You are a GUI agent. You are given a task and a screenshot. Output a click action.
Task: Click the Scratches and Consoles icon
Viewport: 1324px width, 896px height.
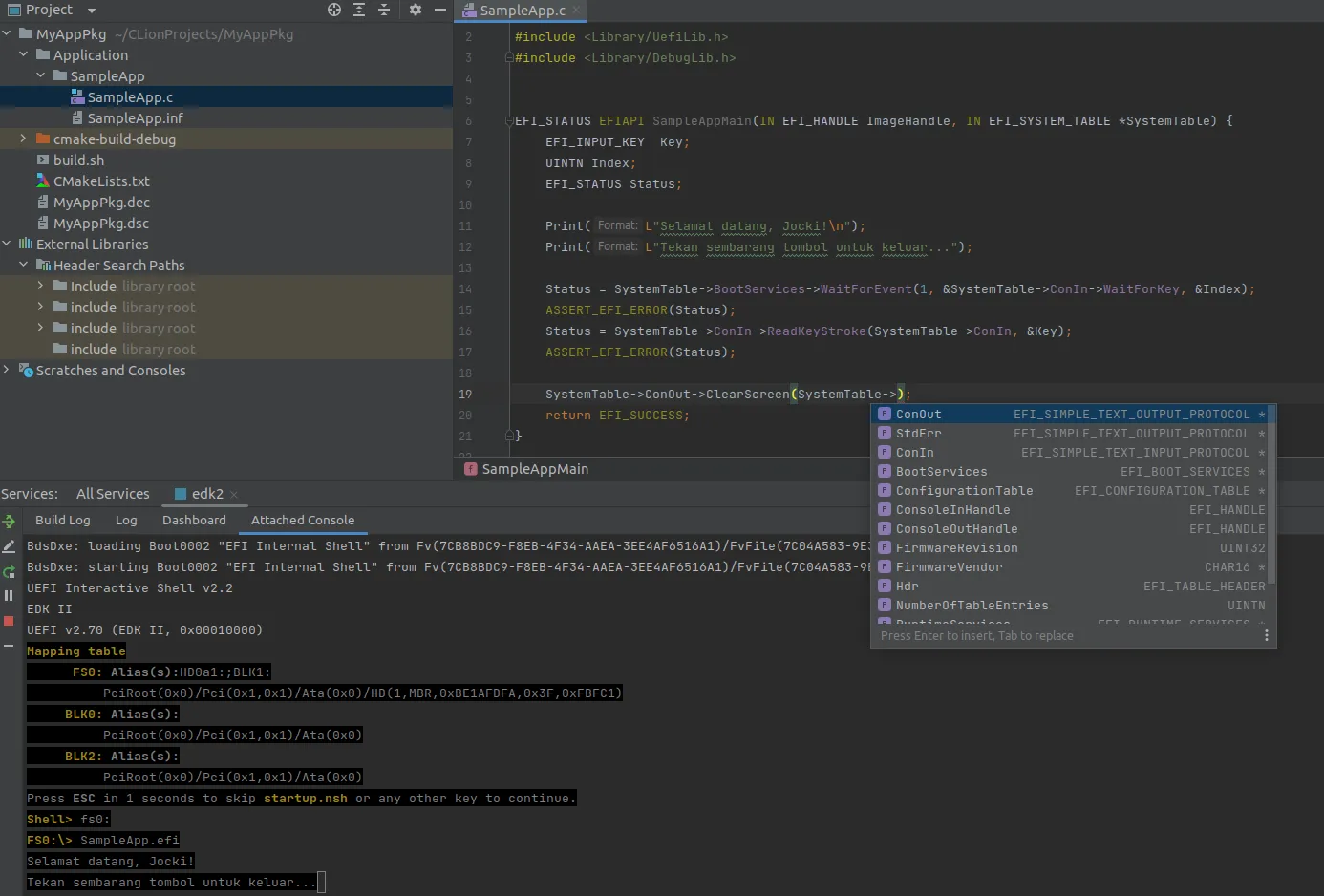point(26,370)
